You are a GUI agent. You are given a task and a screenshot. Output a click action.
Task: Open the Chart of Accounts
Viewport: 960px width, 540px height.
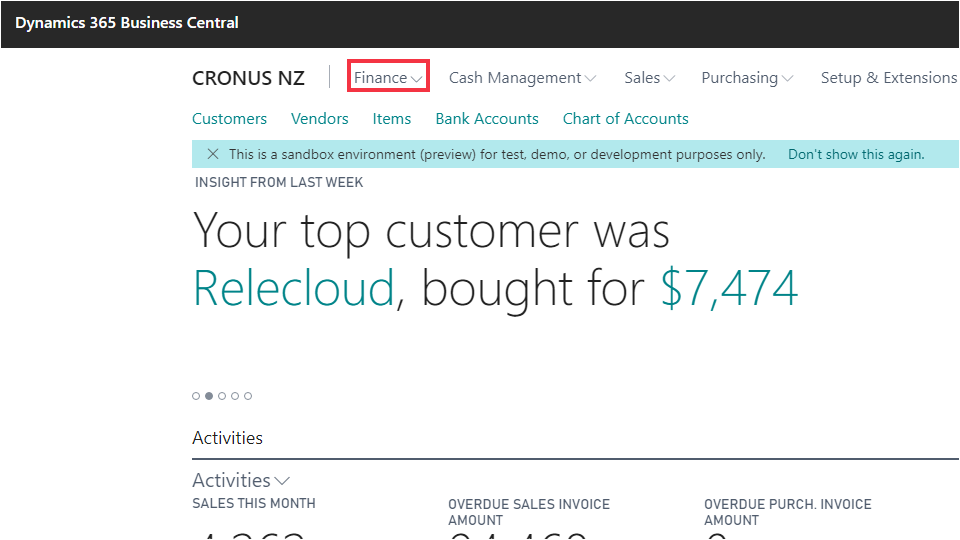626,119
